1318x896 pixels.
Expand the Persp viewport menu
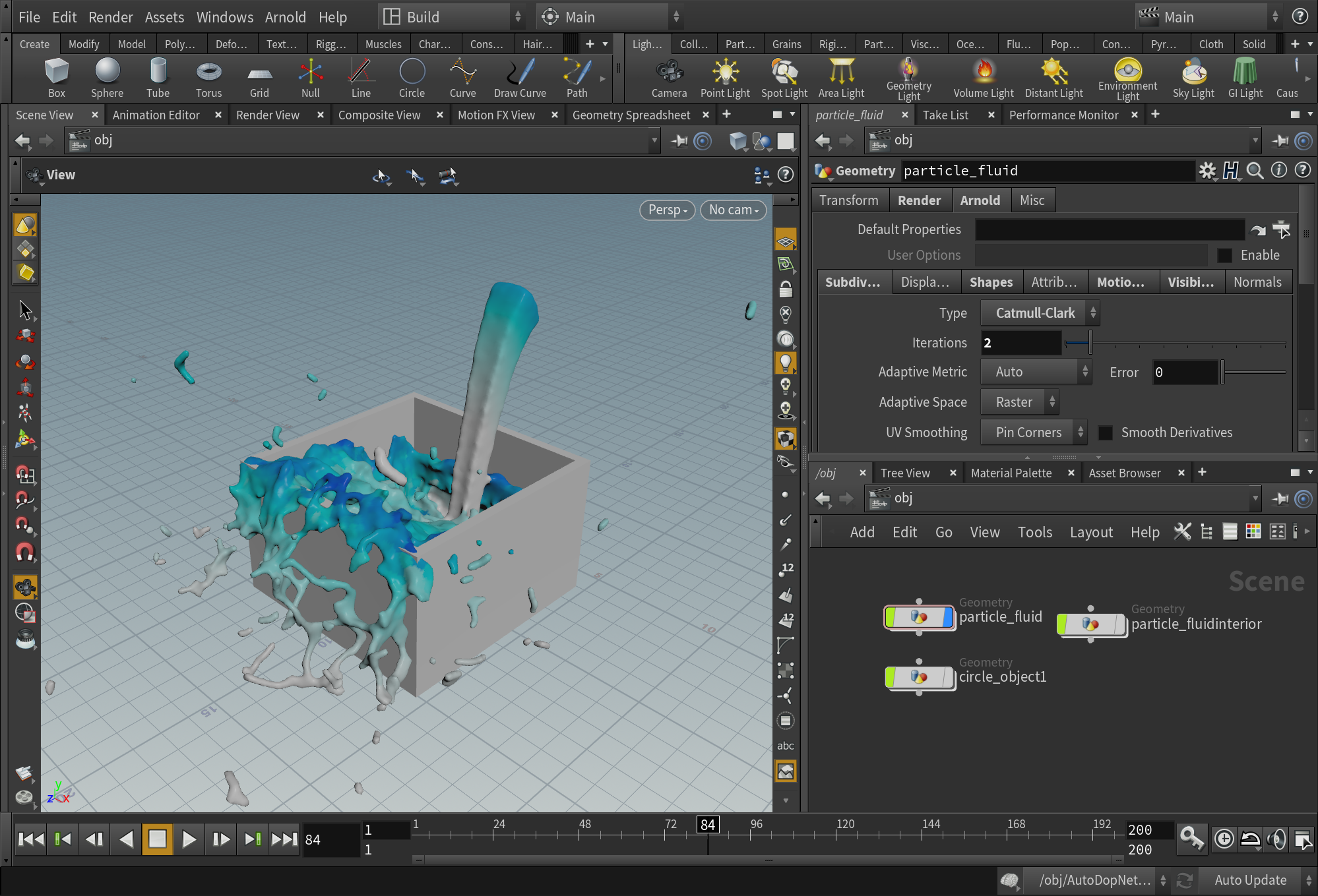[x=667, y=210]
